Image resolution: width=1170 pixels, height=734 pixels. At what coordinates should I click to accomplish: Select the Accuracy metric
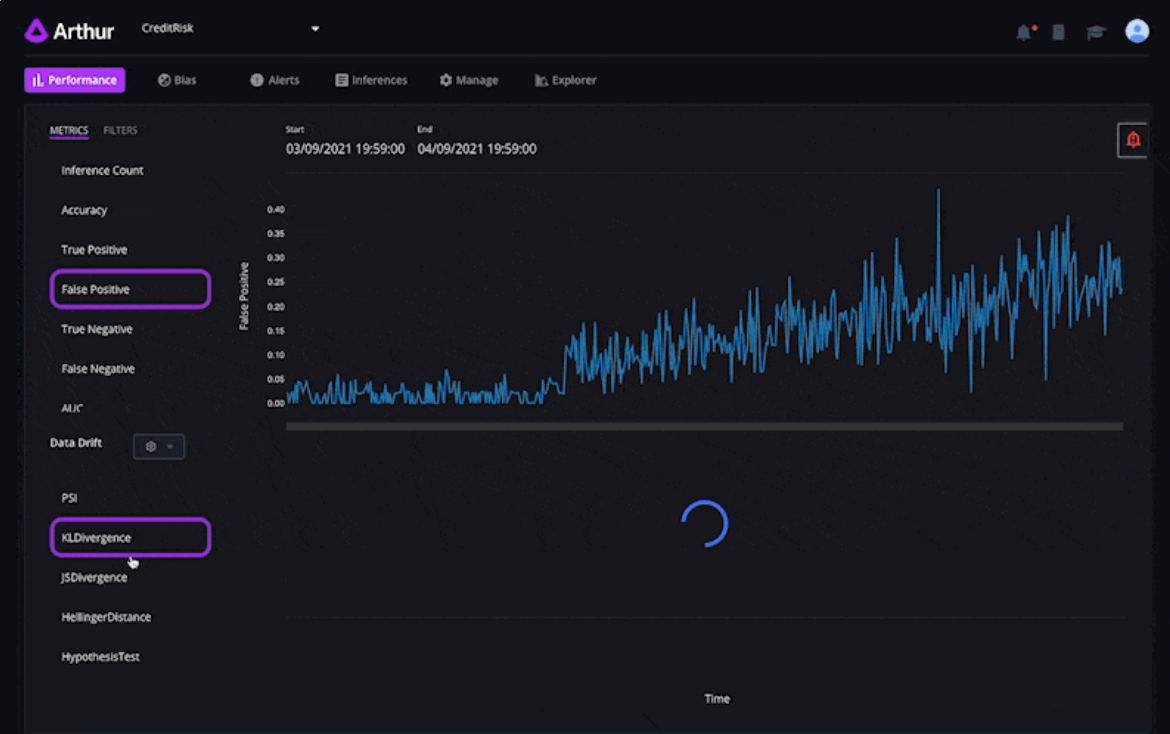84,210
